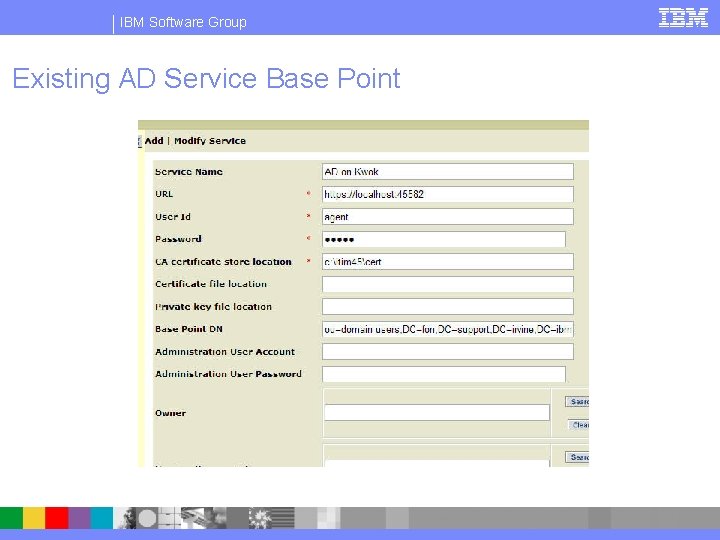Click the Base Point DN label
Image resolution: width=720 pixels, height=540 pixels.
pos(189,329)
